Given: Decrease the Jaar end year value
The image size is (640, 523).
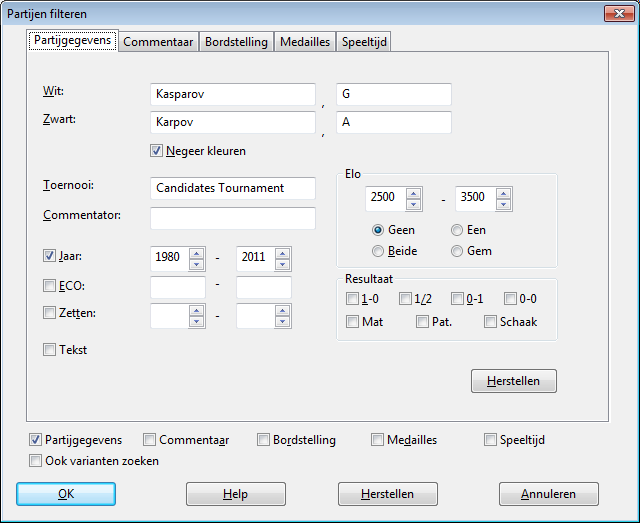Looking at the screenshot, I should point(282,264).
